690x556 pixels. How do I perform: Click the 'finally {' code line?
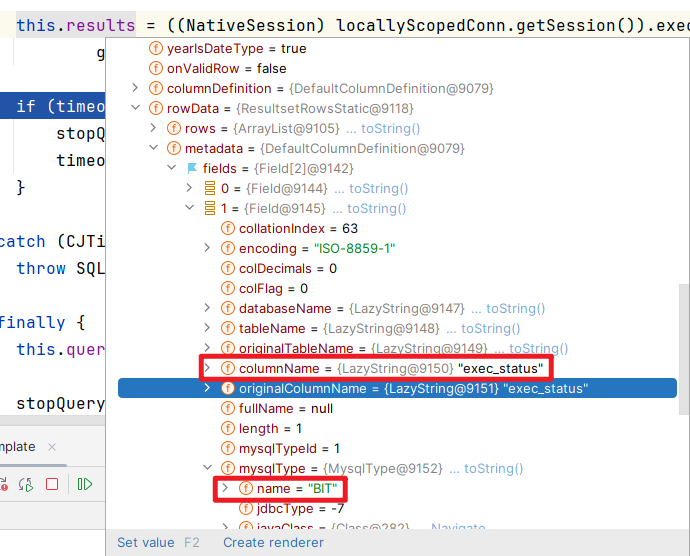pyautogui.click(x=43, y=322)
